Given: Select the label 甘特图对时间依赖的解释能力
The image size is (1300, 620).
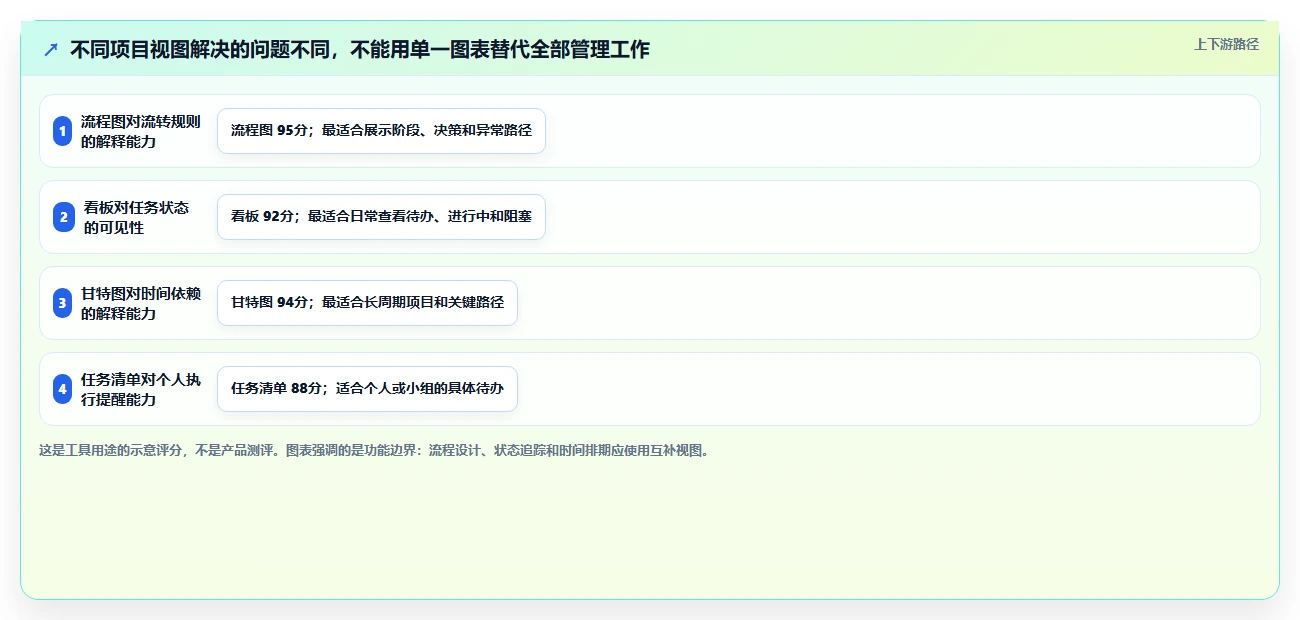Looking at the screenshot, I should (141, 303).
